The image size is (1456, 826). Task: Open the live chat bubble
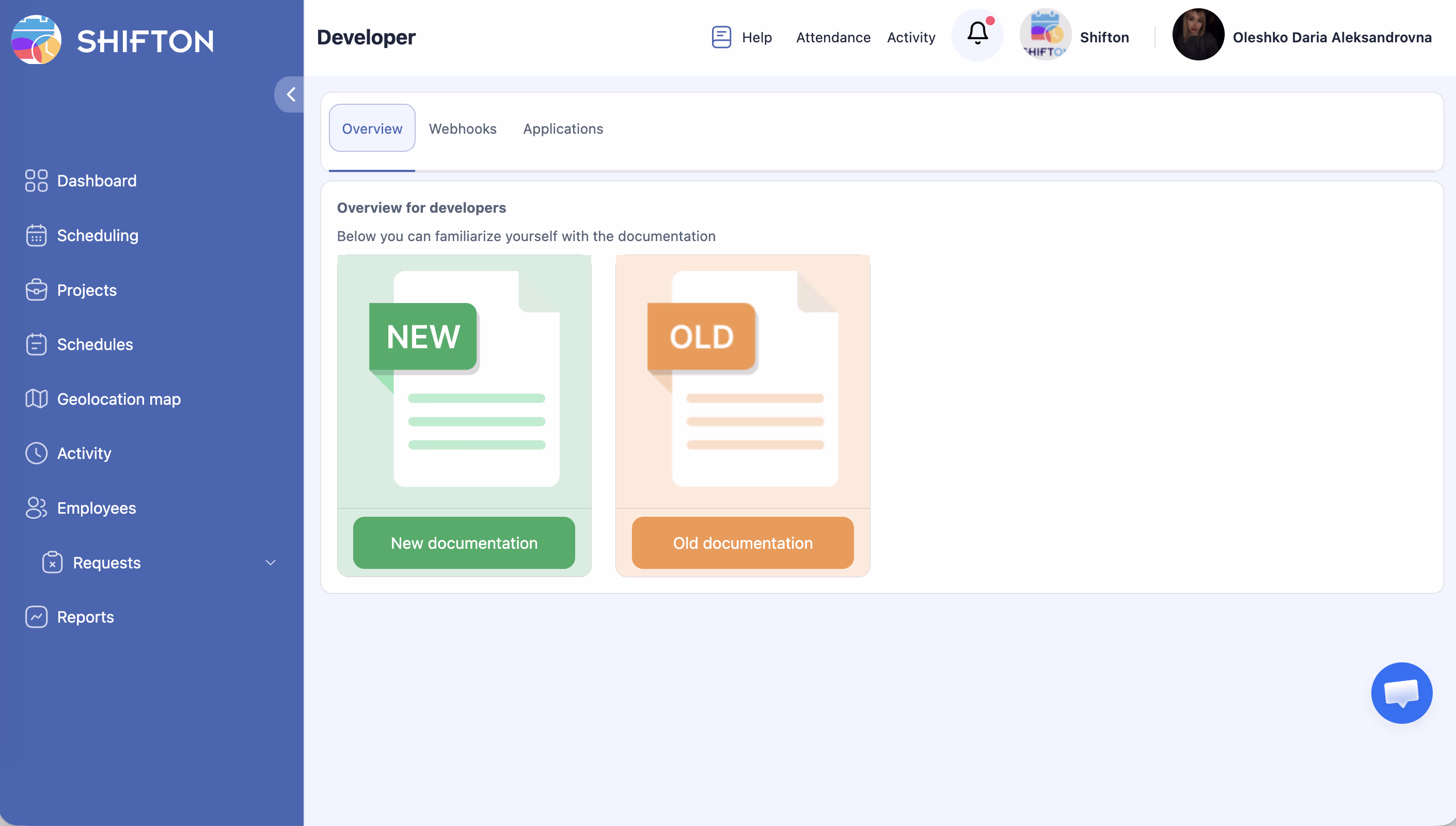(1401, 693)
